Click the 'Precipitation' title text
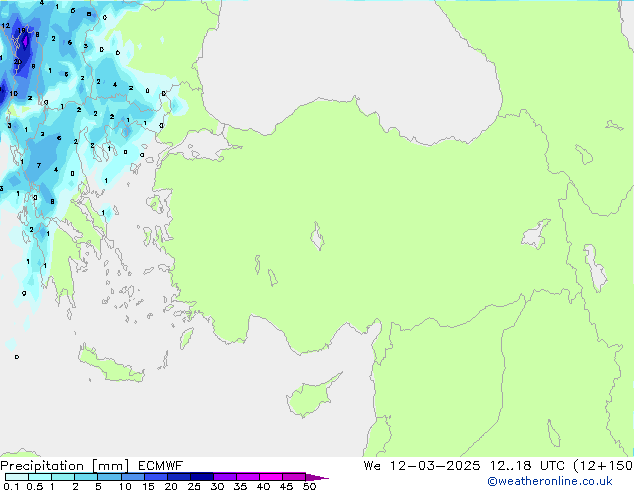Viewport: 634px width, 490px height. point(42,466)
